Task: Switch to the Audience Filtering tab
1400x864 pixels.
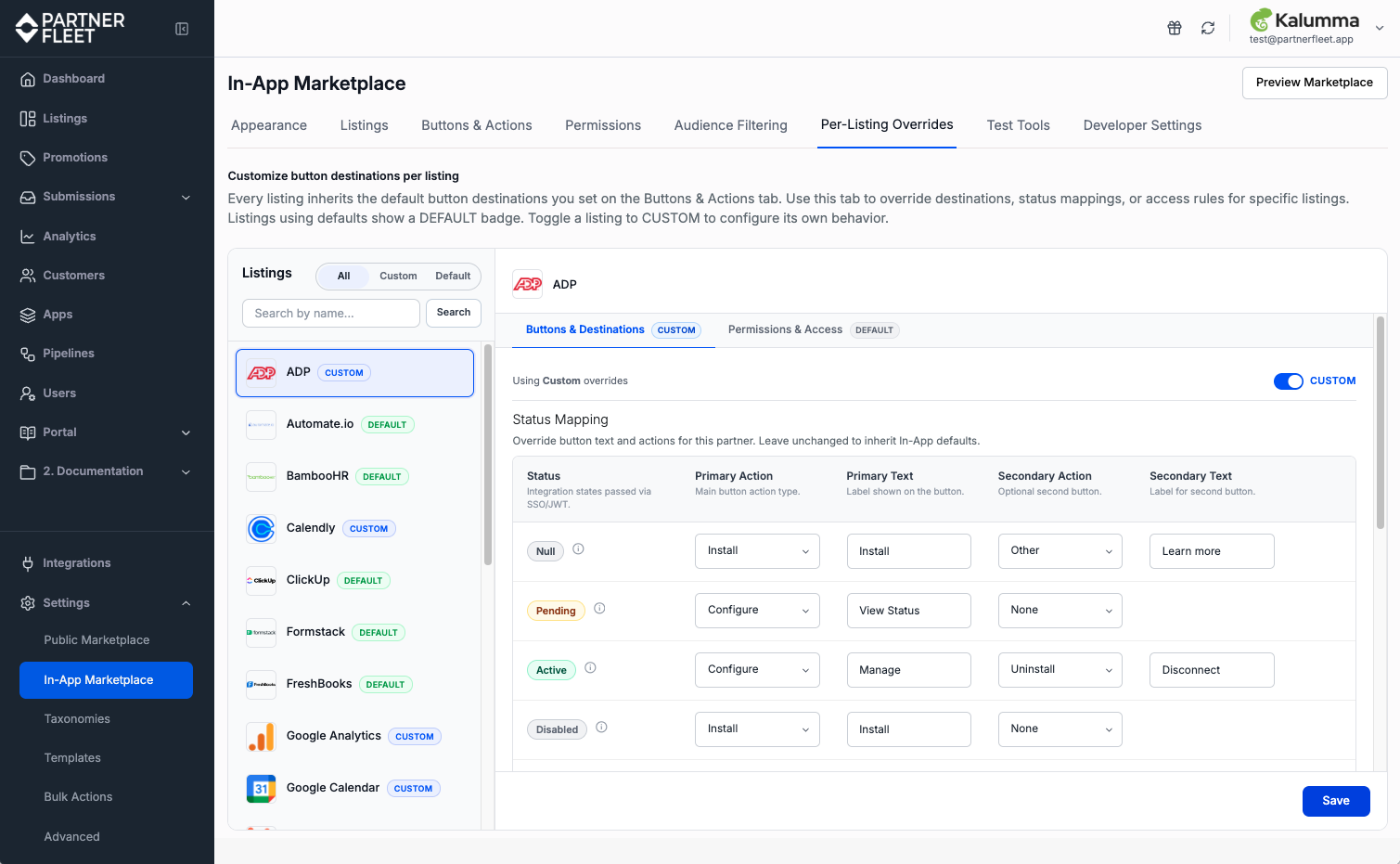Action: tap(731, 125)
